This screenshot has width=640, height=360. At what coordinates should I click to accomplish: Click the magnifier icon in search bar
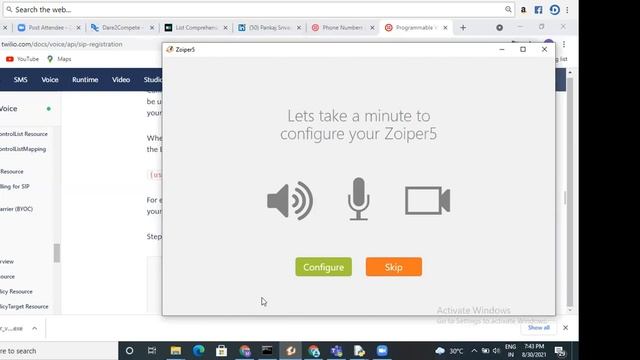tap(508, 9)
